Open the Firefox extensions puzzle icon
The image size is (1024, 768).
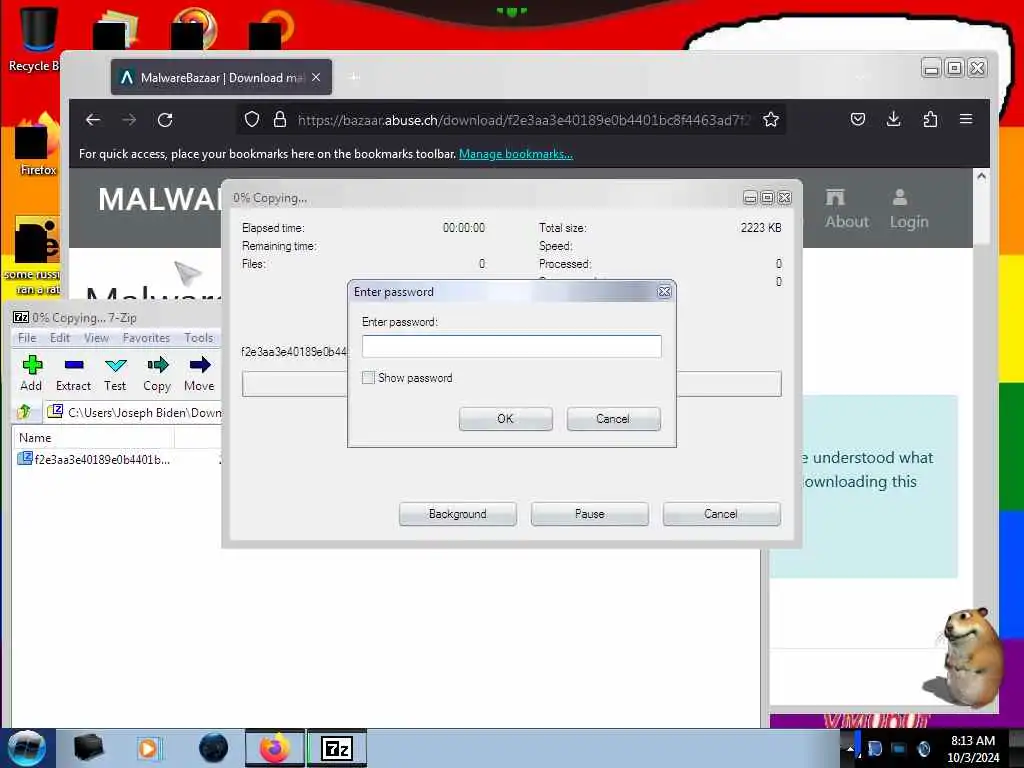tap(930, 120)
